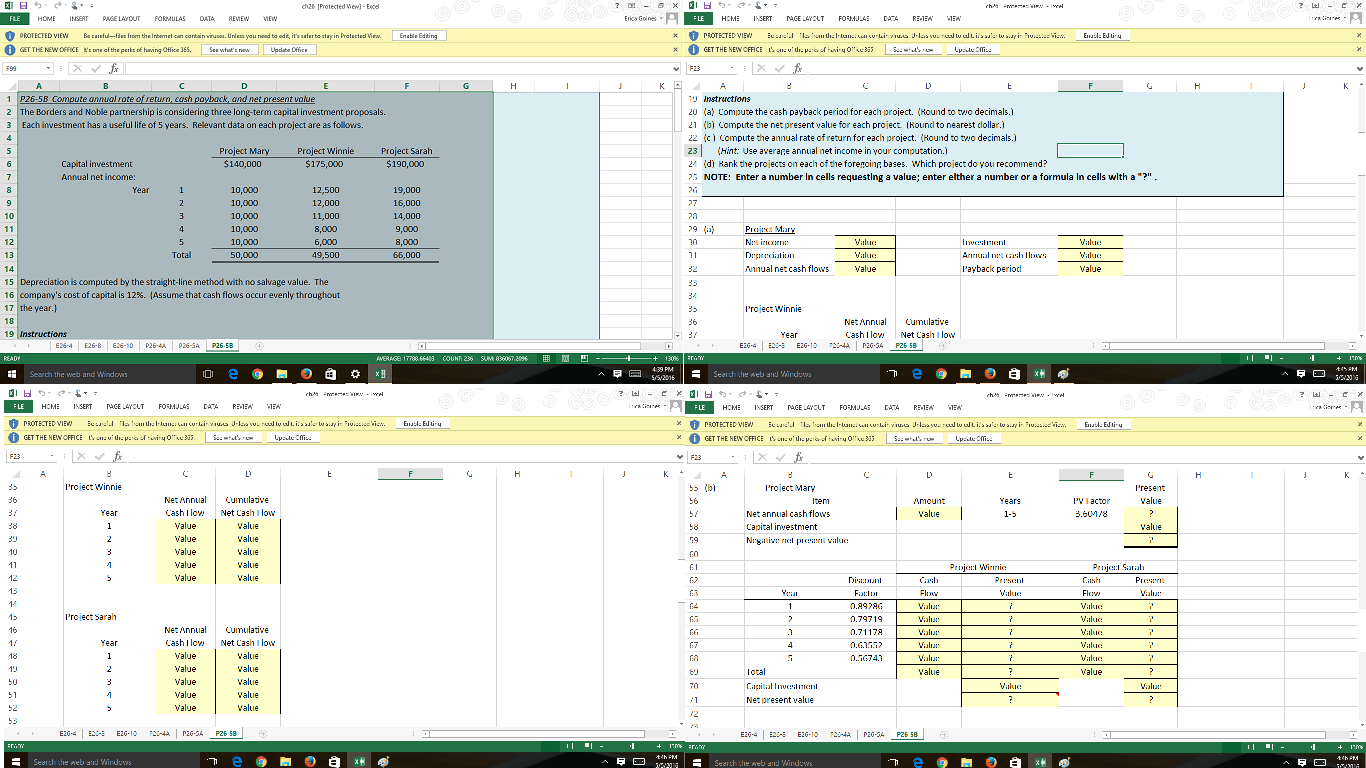
Task: Select Excel icon on top-left taskbar
Action: pyautogui.click(x=380, y=374)
